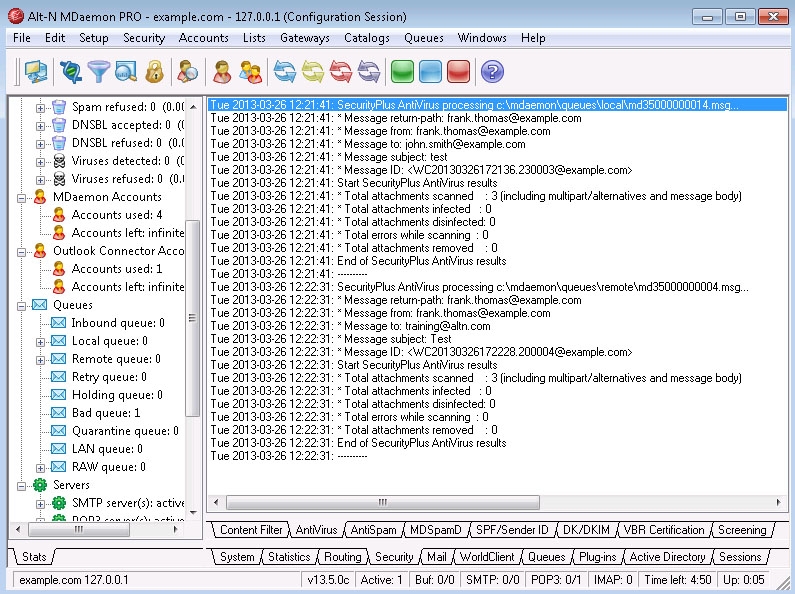Switch to the Routing tab
Image resolution: width=795 pixels, height=594 pixels.
tap(342, 557)
